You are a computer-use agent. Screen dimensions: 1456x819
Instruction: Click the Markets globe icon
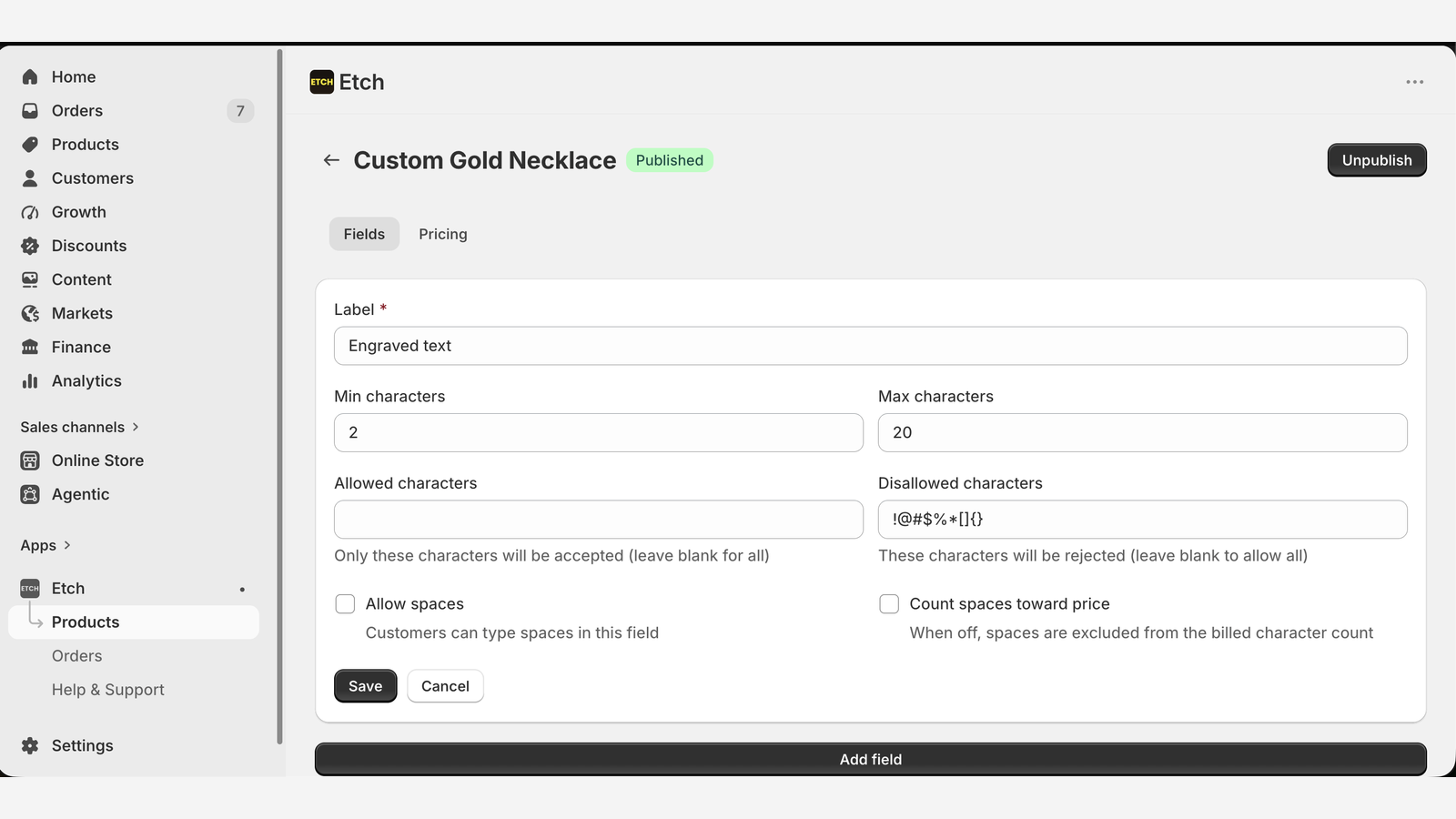[30, 313]
